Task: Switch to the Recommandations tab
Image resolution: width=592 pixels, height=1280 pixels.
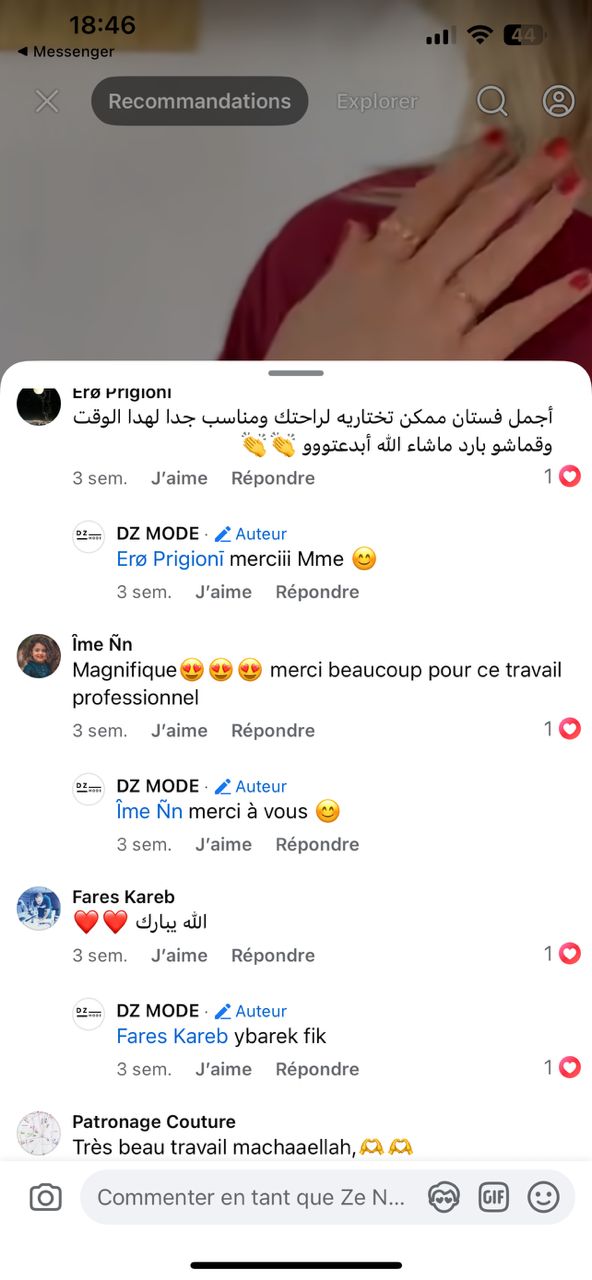Action: pos(200,101)
